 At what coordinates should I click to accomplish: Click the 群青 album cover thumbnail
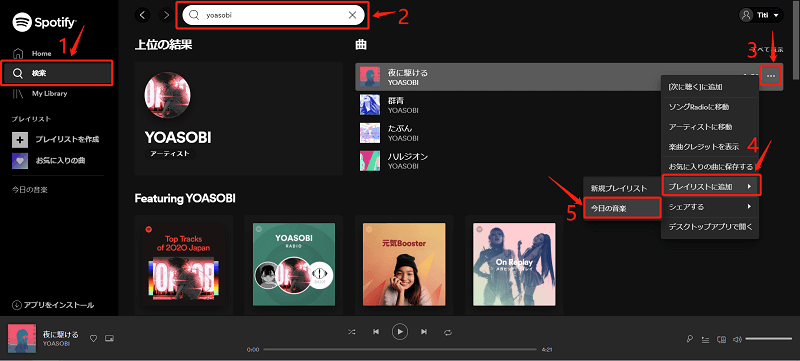pos(369,105)
